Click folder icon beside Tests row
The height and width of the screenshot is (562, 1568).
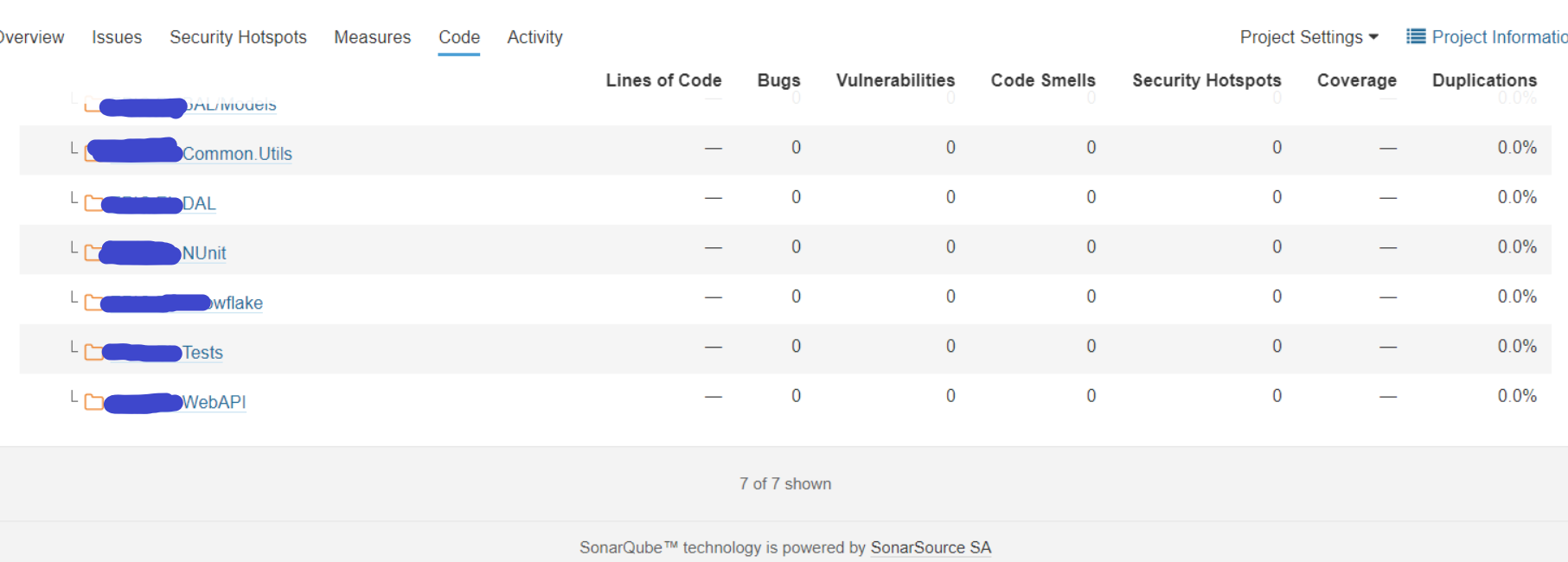[x=93, y=353]
